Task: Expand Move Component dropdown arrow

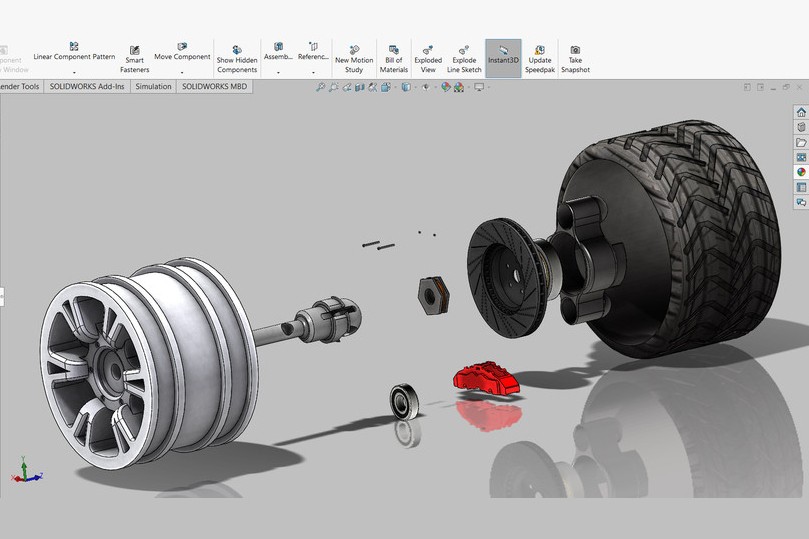Action: click(182, 73)
